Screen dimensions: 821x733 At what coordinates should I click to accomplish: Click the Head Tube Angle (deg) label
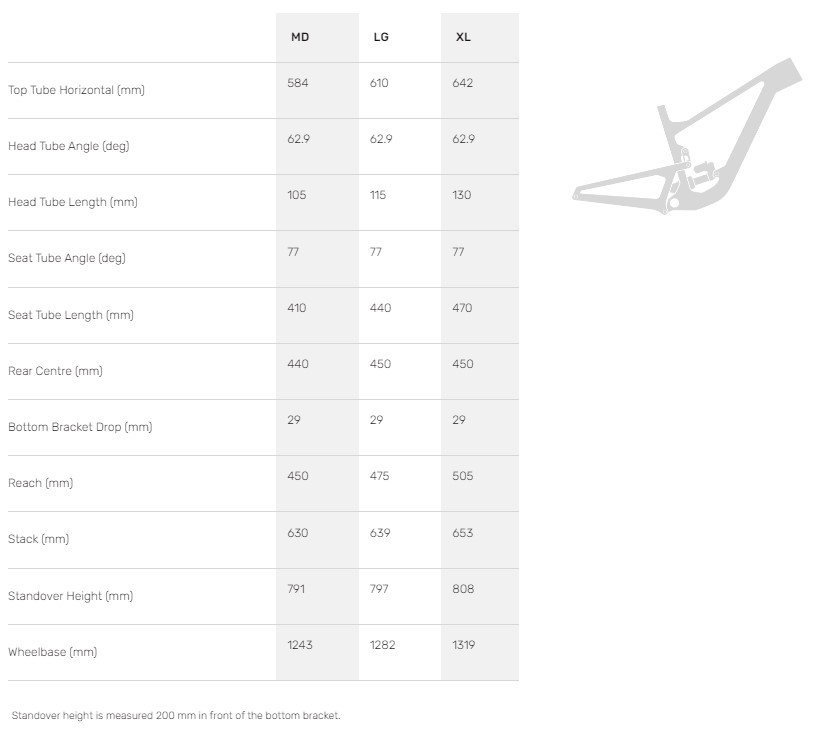tap(68, 146)
